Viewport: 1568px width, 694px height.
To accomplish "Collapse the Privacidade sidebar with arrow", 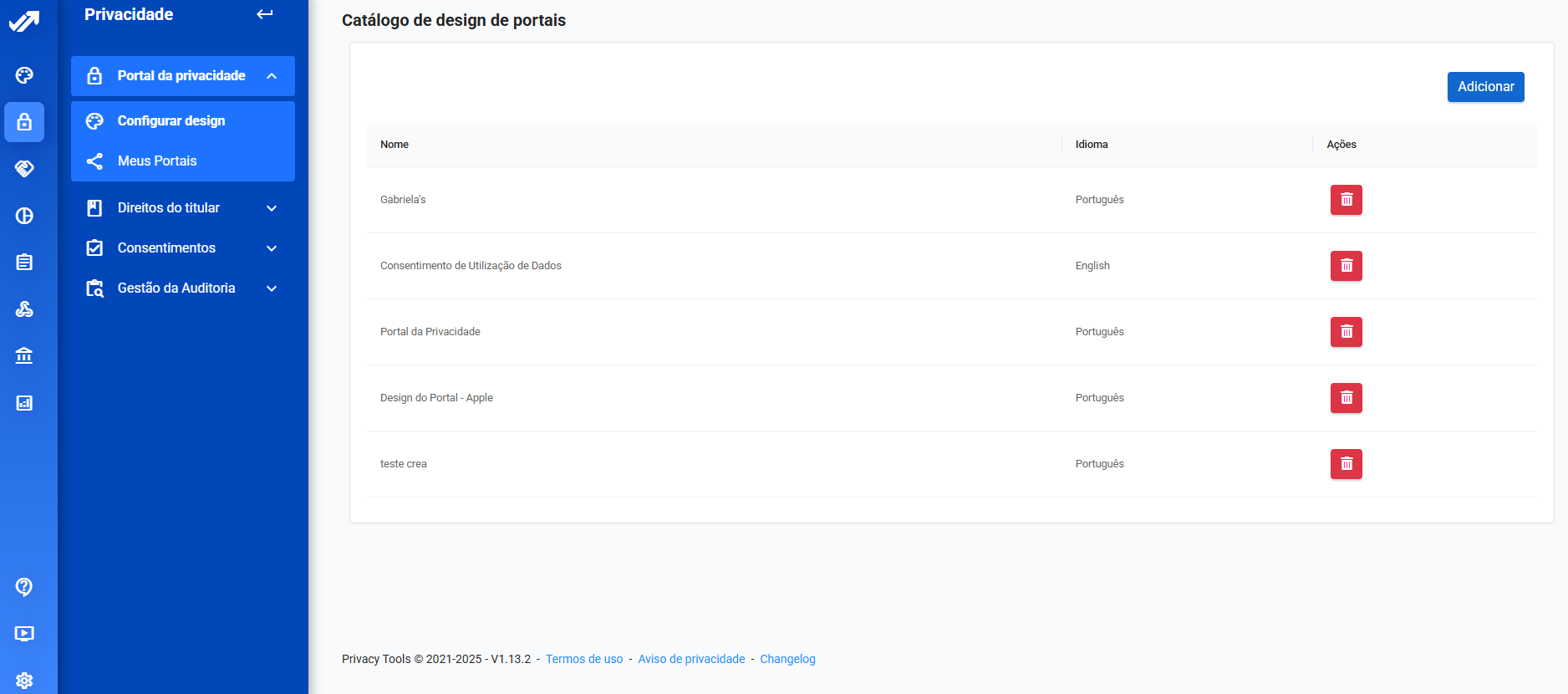I will coord(265,14).
